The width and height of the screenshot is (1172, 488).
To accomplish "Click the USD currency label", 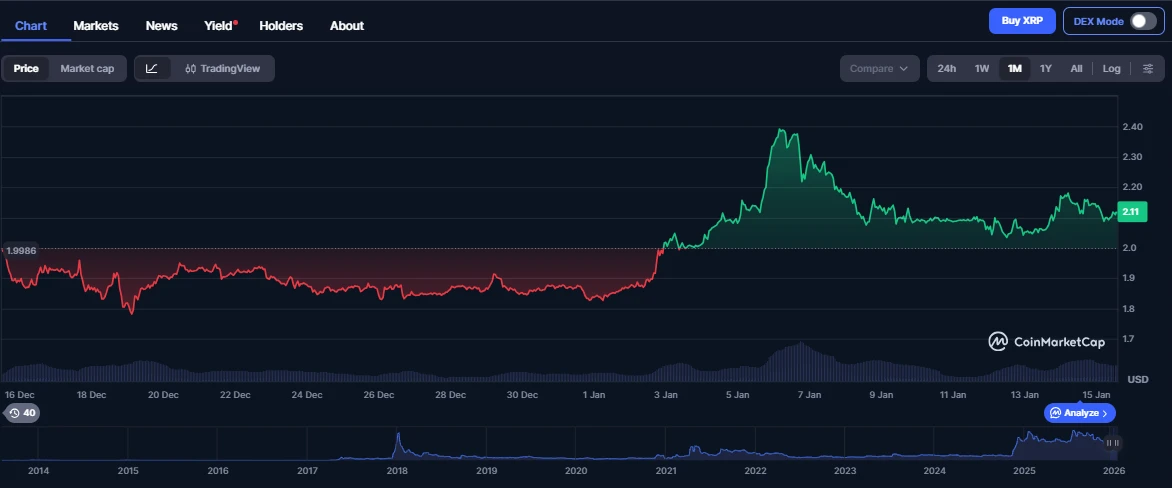I will coord(1138,380).
